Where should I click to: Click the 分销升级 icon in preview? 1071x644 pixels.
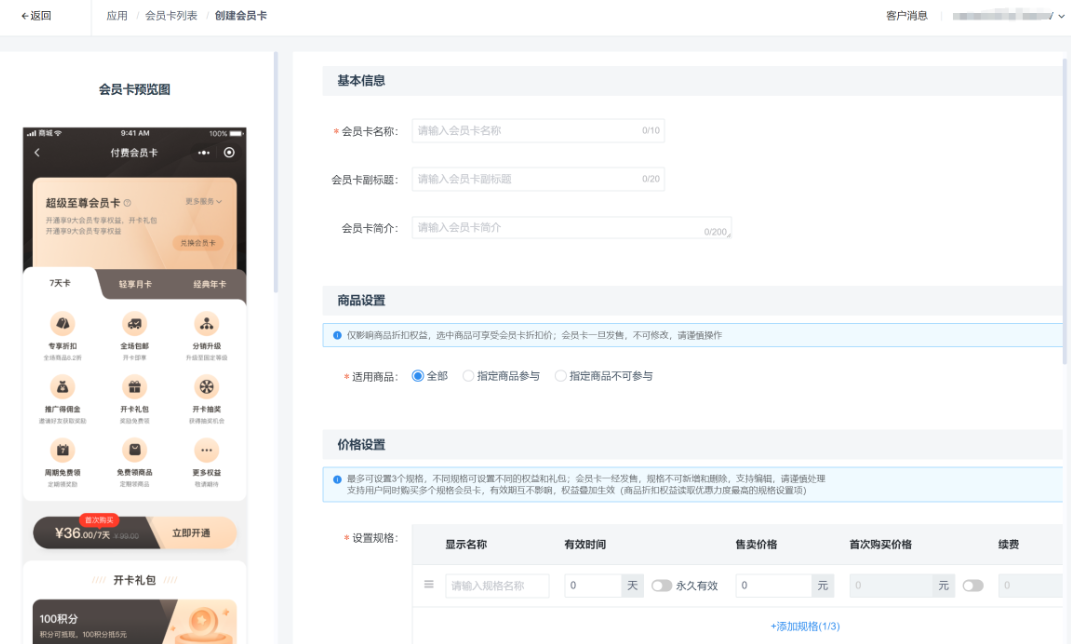click(x=207, y=323)
